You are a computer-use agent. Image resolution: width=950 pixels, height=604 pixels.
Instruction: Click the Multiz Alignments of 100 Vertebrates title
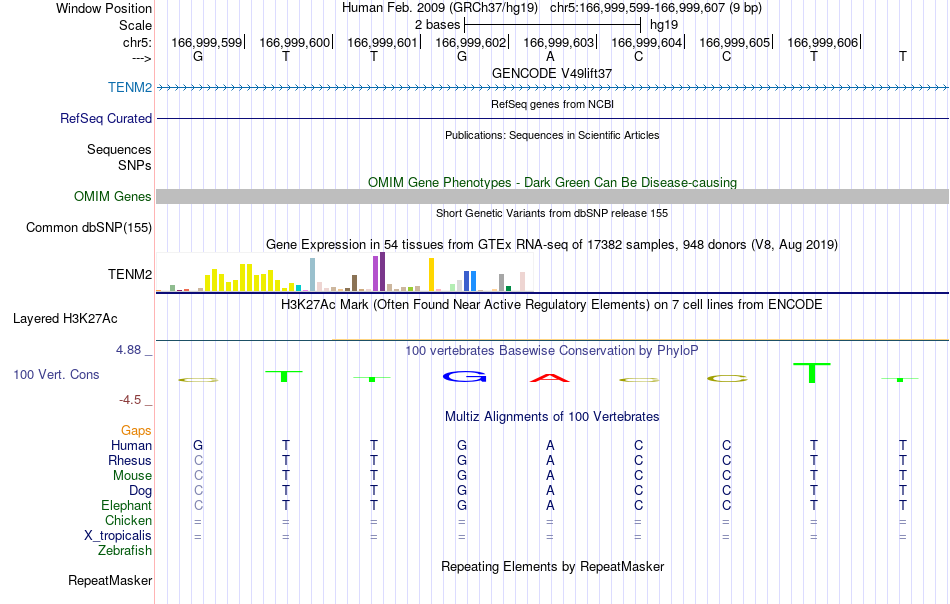tap(552, 417)
